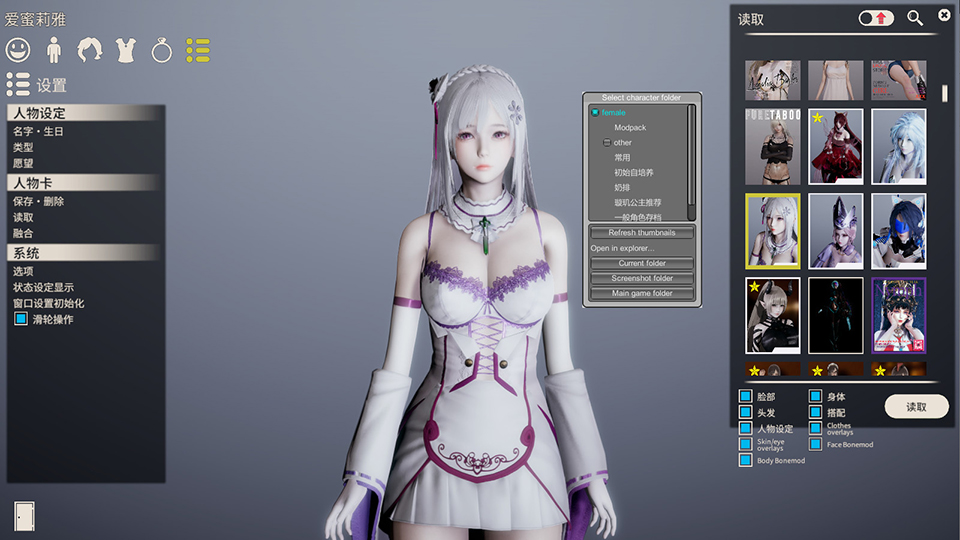Select the body shape icon
960x540 pixels.
(54, 48)
